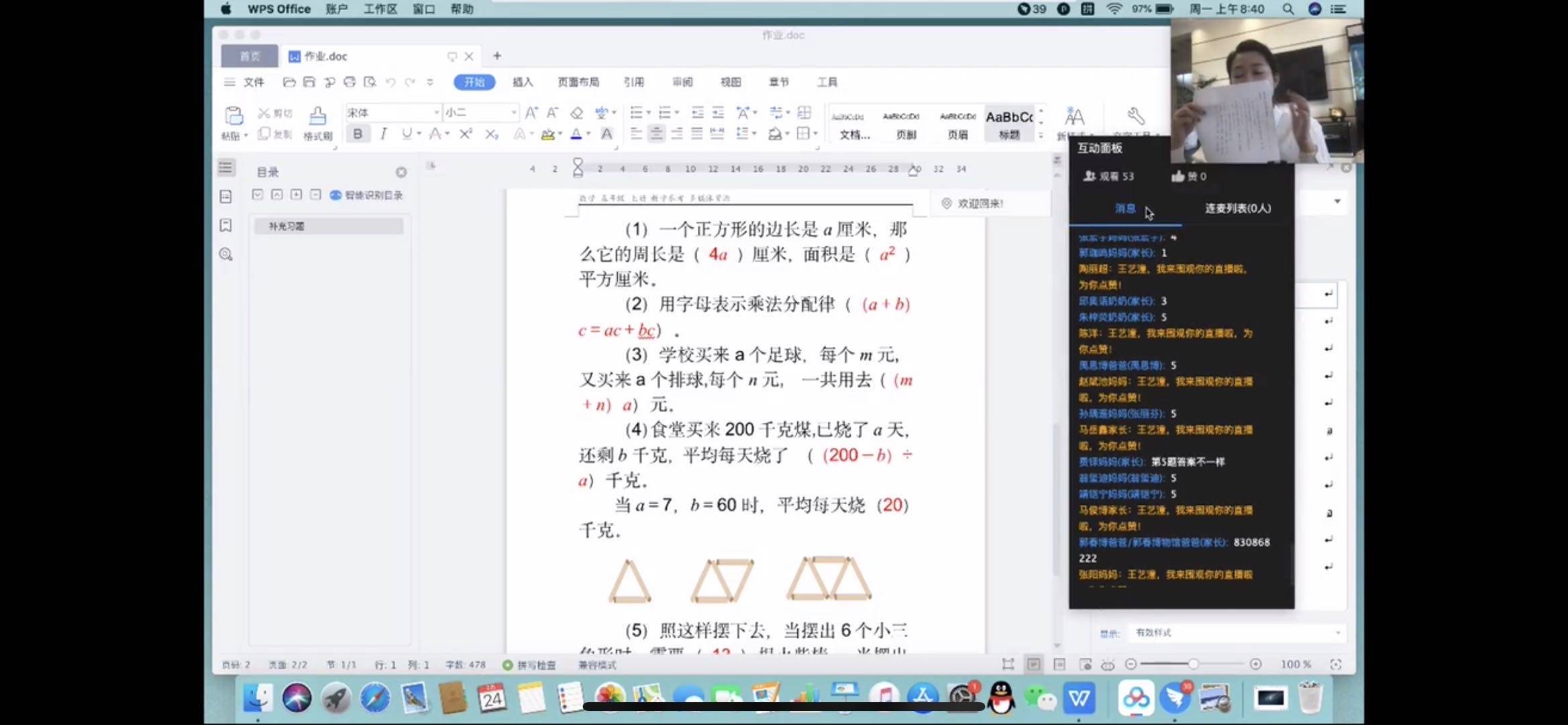Open the 页面布局 ribbon tab

coord(578,82)
